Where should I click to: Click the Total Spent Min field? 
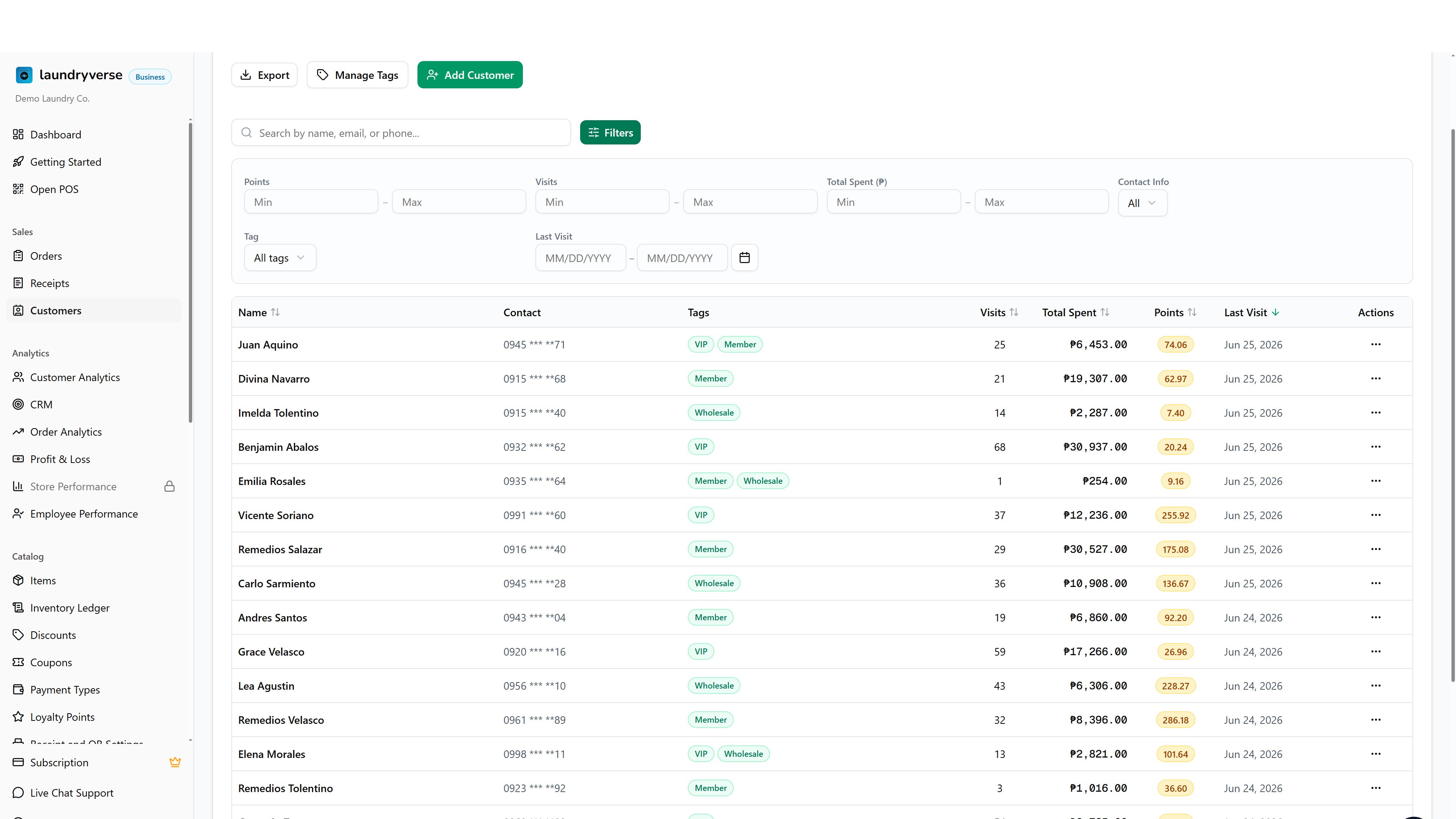[894, 202]
